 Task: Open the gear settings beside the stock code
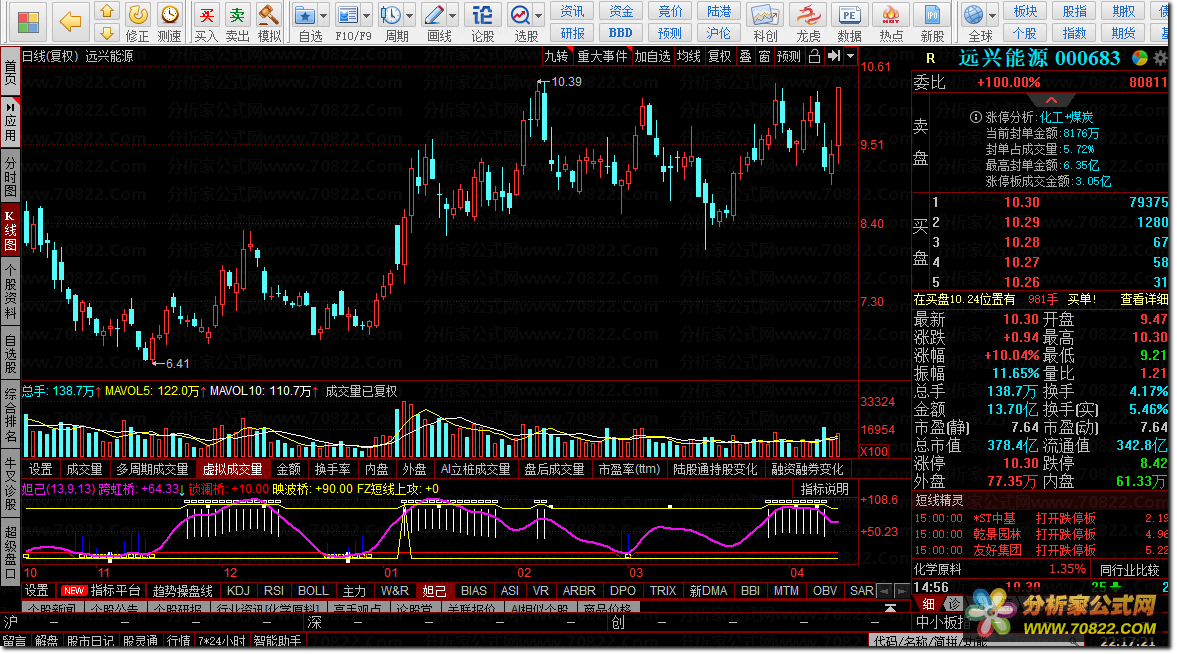click(1160, 58)
